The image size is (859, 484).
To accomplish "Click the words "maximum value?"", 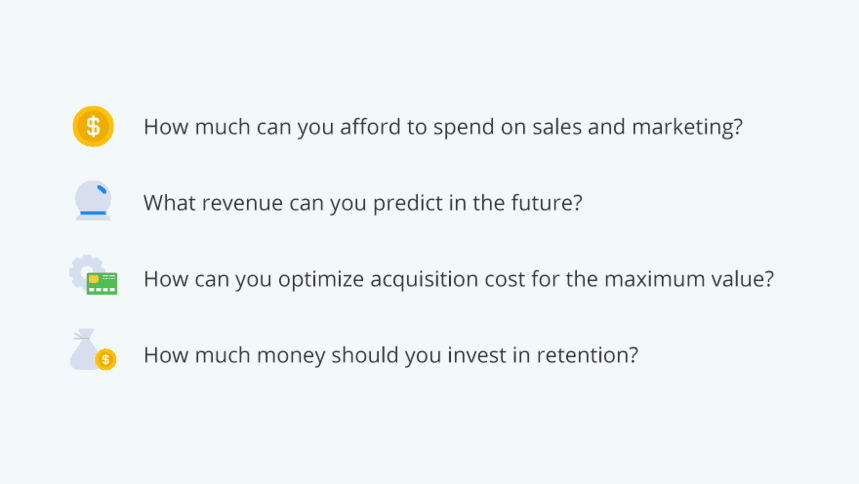I will [x=701, y=279].
